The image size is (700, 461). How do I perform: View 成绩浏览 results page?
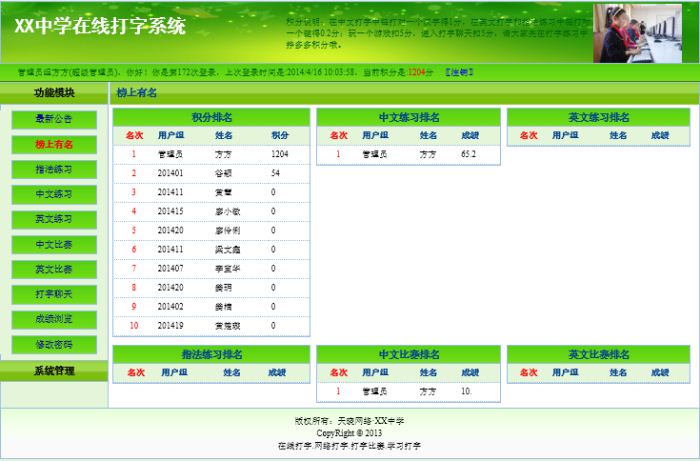[54, 319]
